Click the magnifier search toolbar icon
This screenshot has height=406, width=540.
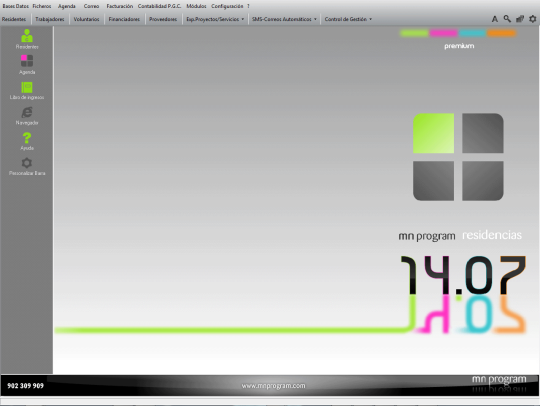point(507,19)
